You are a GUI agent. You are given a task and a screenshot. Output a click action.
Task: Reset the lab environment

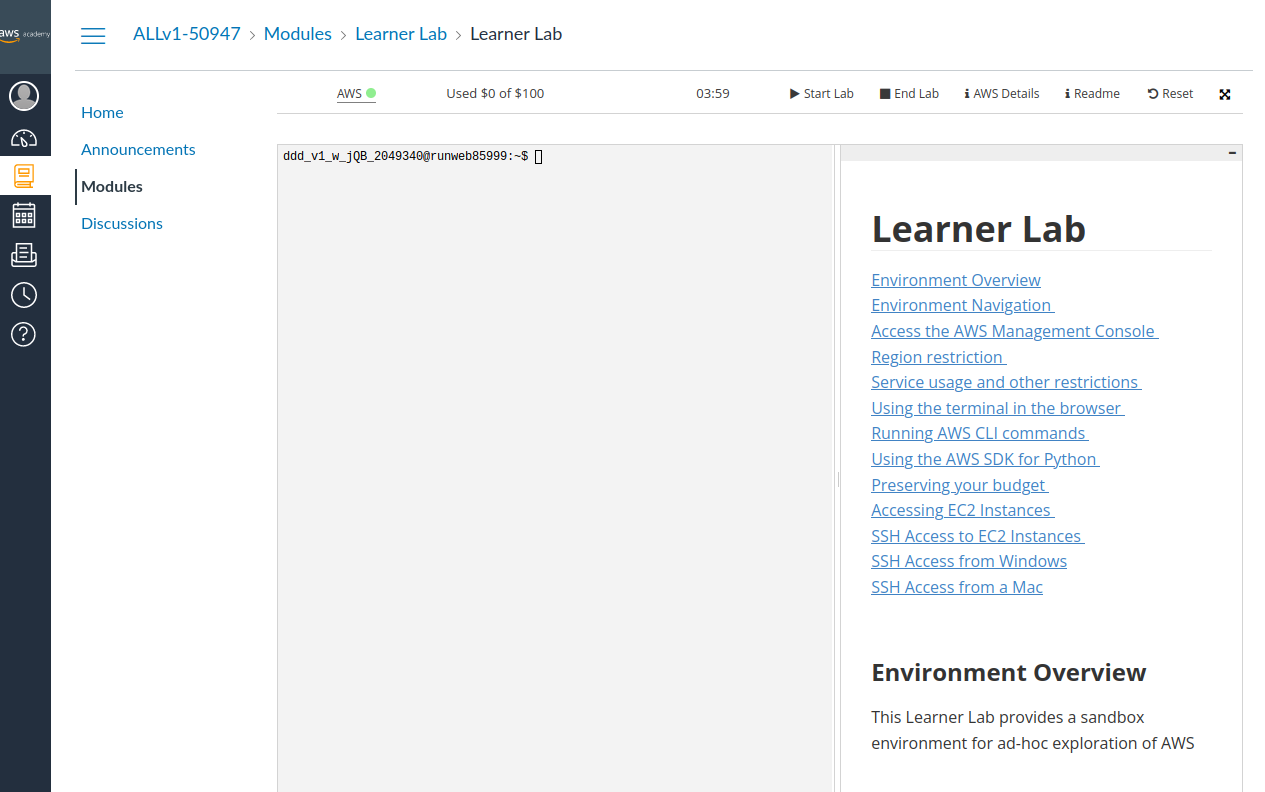point(1169,93)
